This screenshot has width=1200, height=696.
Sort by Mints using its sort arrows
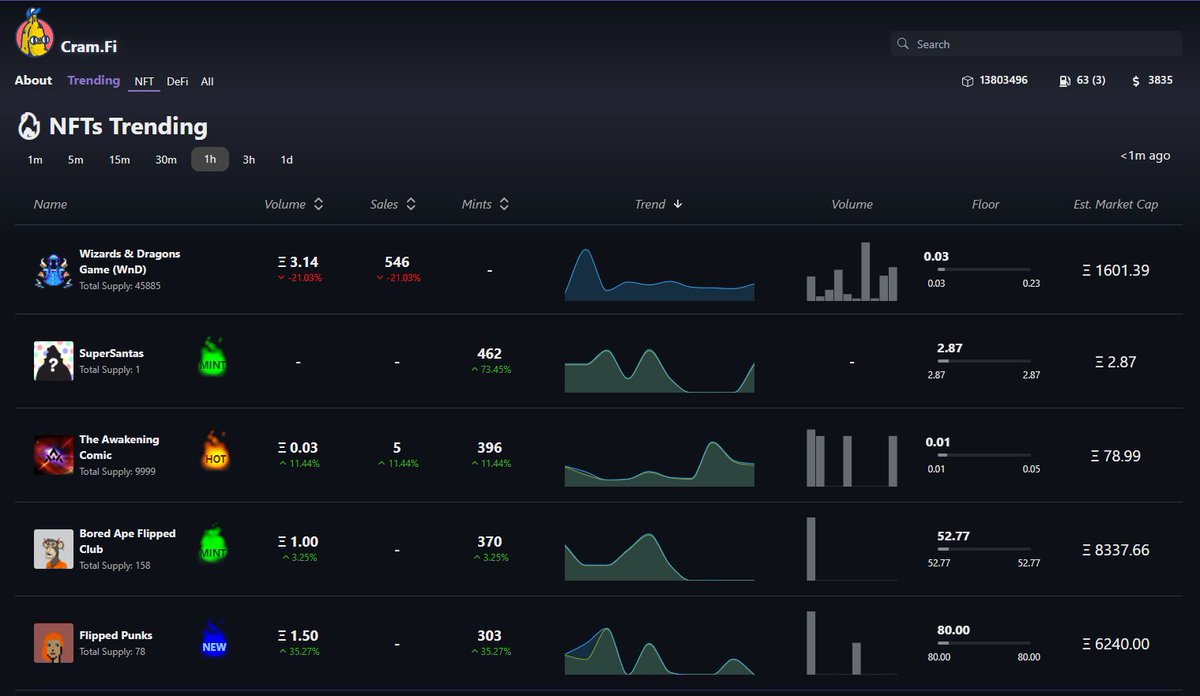pyautogui.click(x=504, y=204)
